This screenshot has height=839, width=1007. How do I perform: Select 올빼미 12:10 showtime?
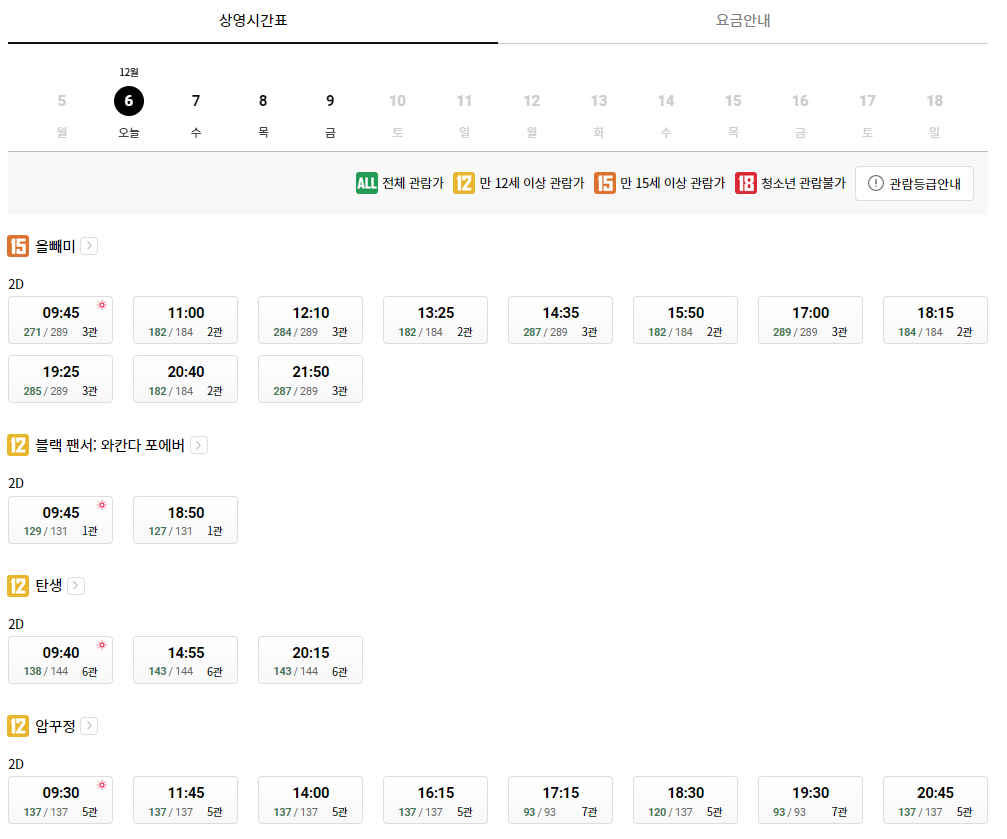[311, 320]
